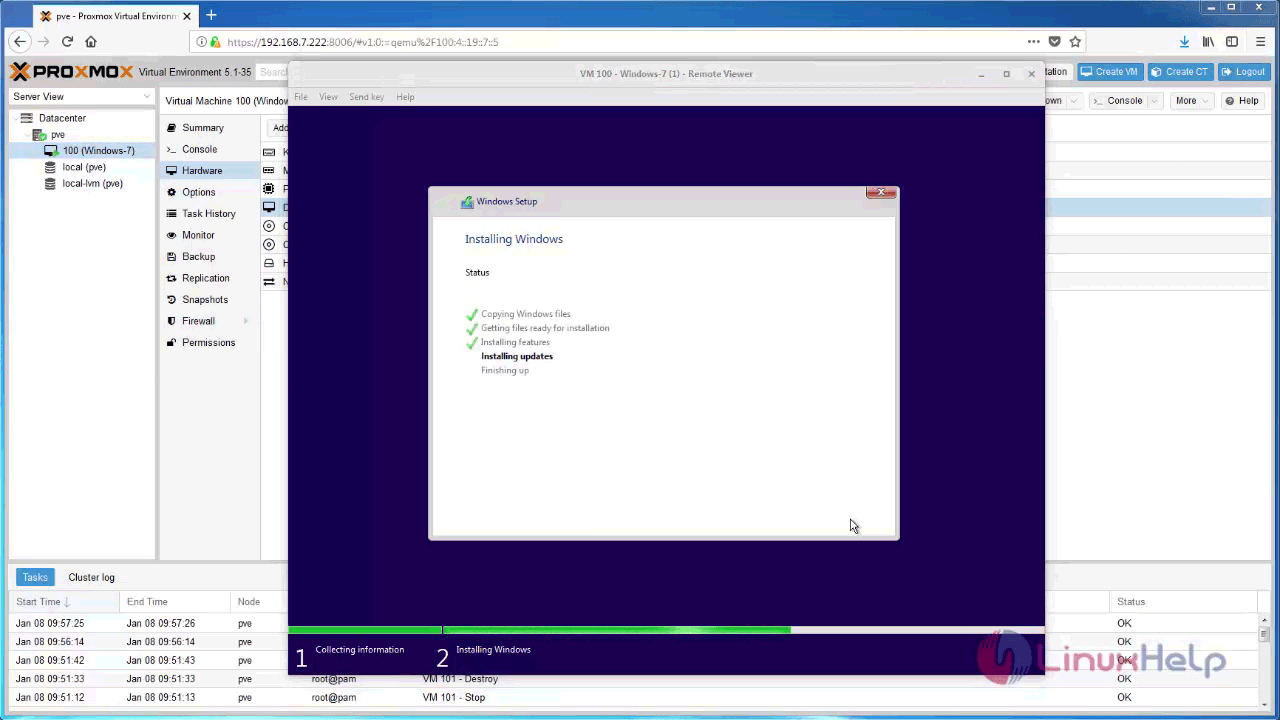Open the Firefox library icon
Image resolution: width=1280 pixels, height=720 pixels.
(1208, 42)
